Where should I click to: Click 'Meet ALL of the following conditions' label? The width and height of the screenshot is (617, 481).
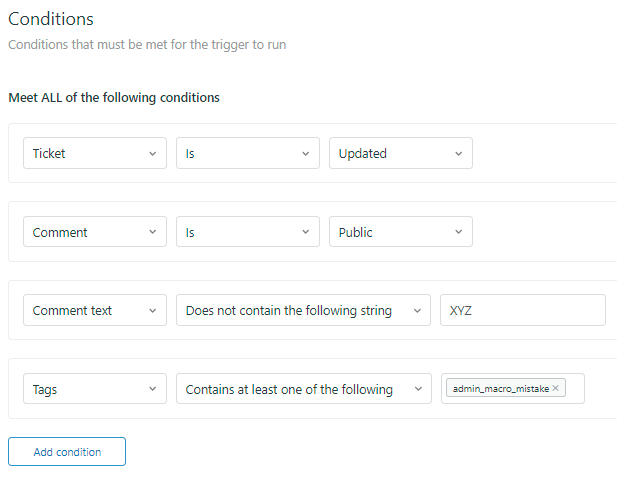tap(114, 98)
